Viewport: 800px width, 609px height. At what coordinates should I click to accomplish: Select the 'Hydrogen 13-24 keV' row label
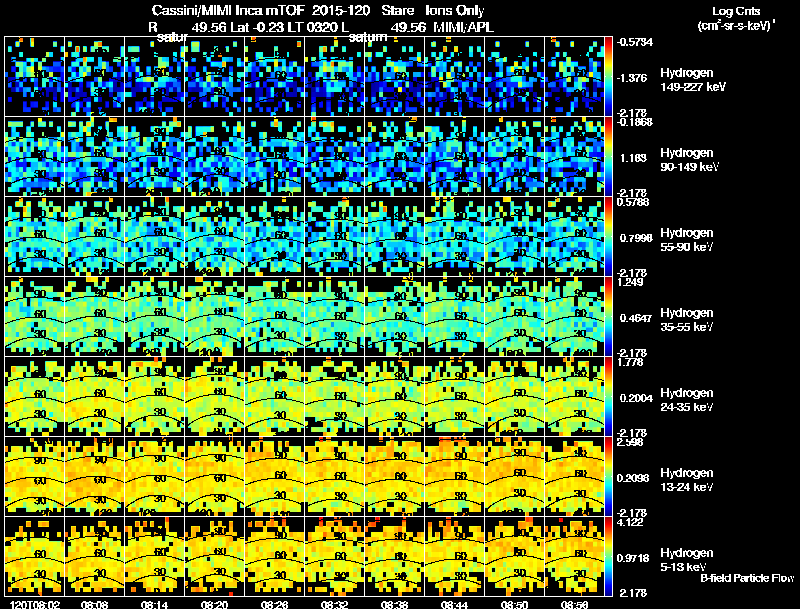pyautogui.click(x=687, y=480)
